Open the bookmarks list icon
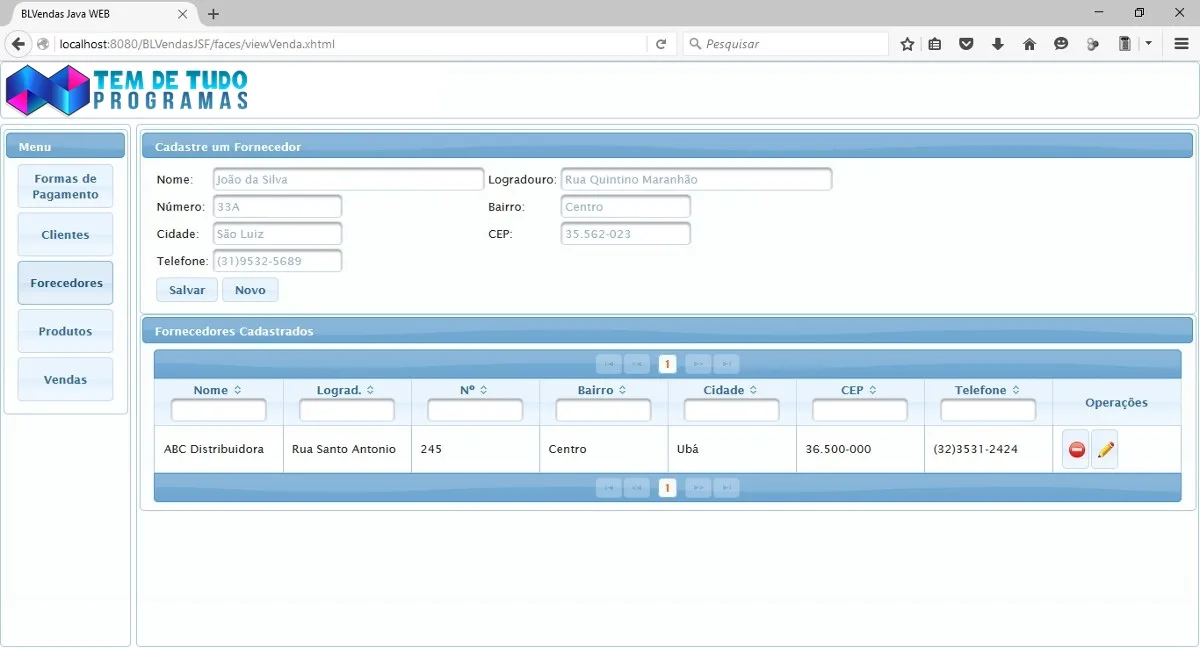Viewport: 1200px width, 648px height. [x=935, y=44]
